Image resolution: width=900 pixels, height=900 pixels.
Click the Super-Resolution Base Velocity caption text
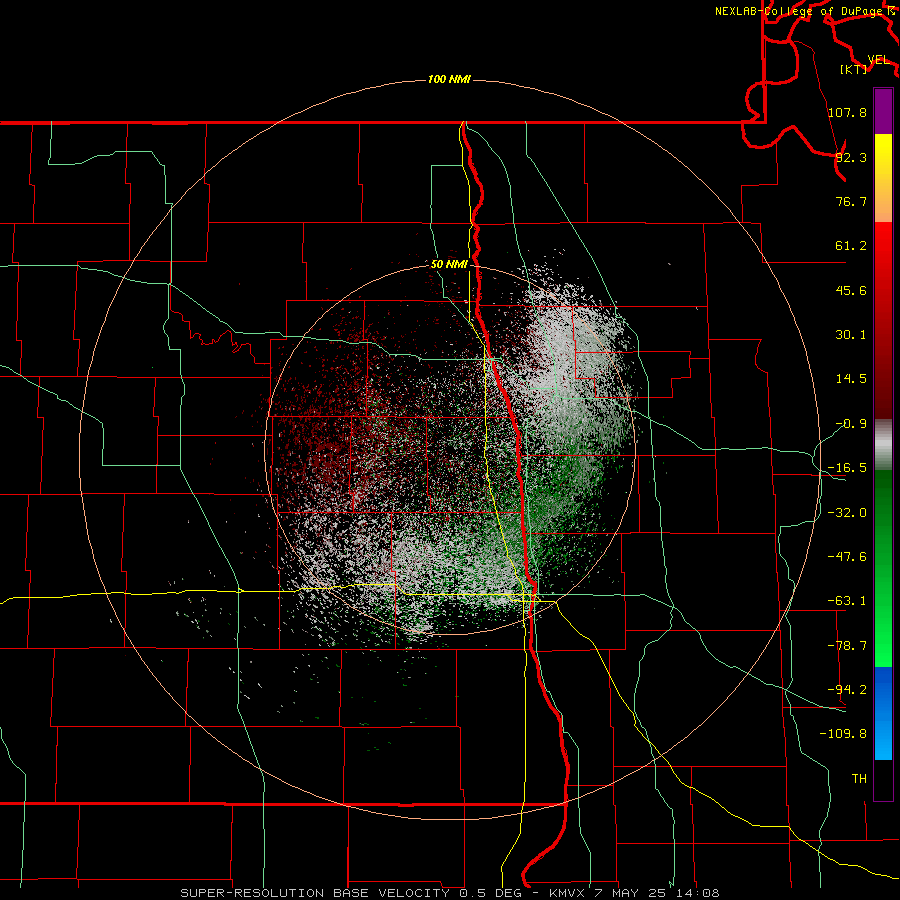tap(449, 893)
